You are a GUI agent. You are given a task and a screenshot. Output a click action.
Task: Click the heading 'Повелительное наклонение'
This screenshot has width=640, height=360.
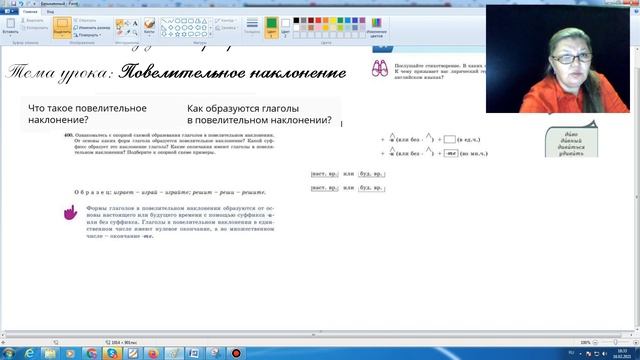click(x=233, y=73)
